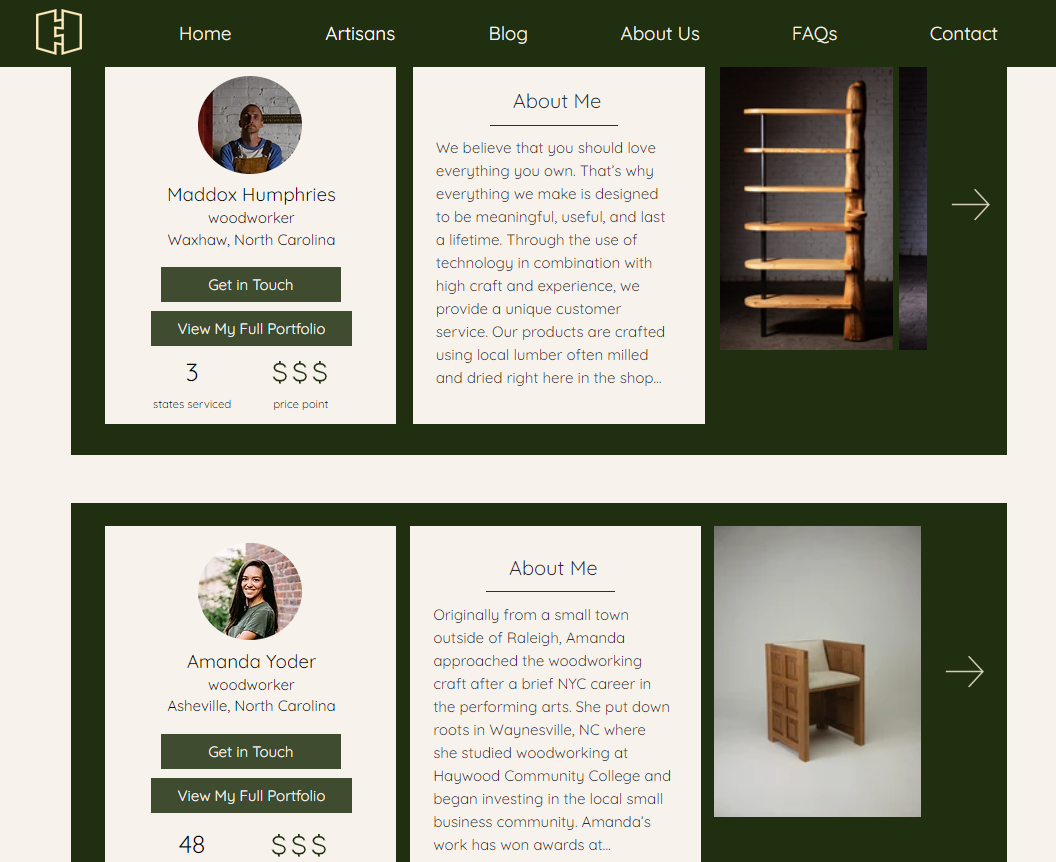Open Maddox Humphries profile photo
Screen dimensions: 1056x862
tap(250, 125)
